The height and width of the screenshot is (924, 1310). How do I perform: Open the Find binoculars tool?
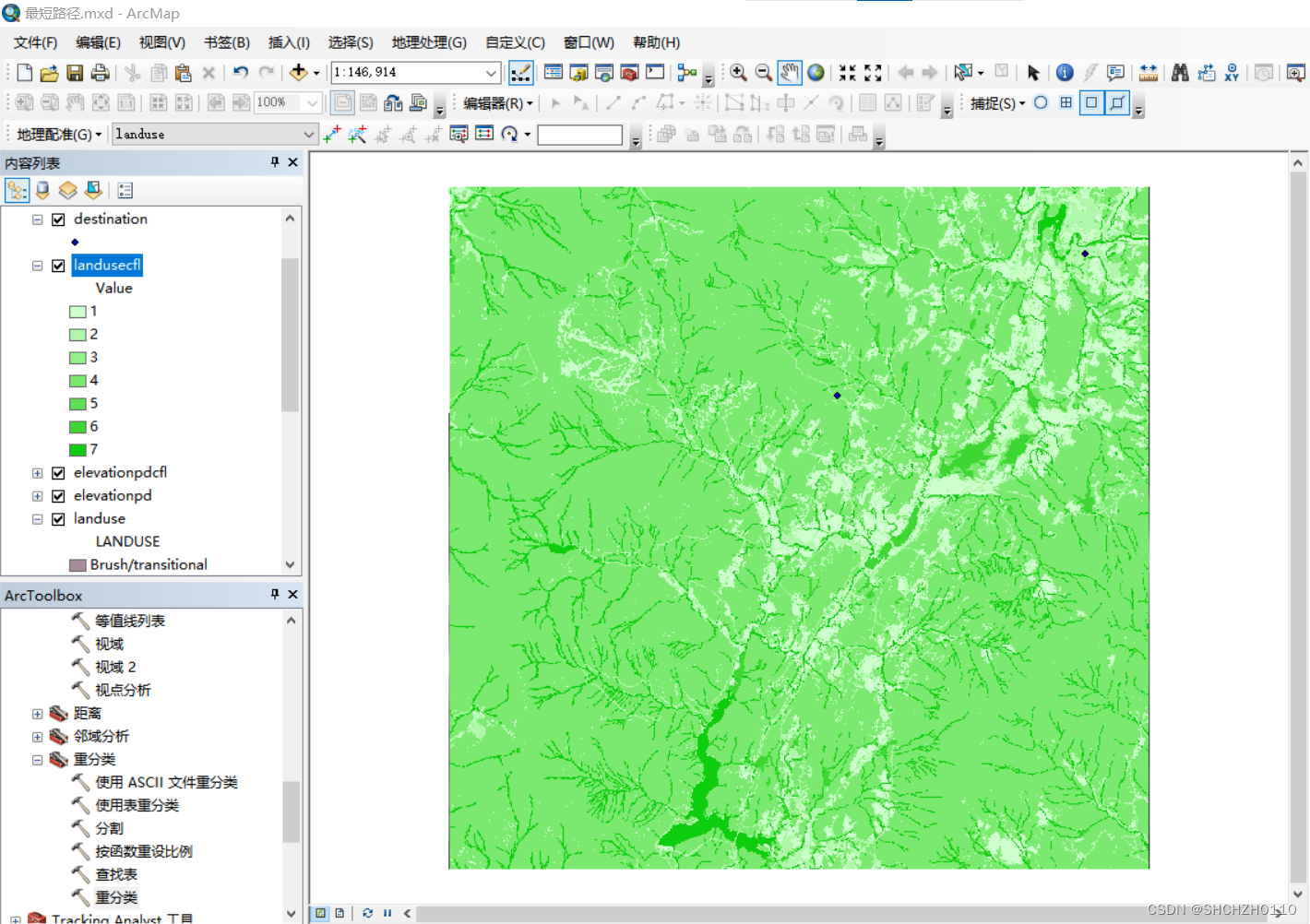click(x=1180, y=73)
